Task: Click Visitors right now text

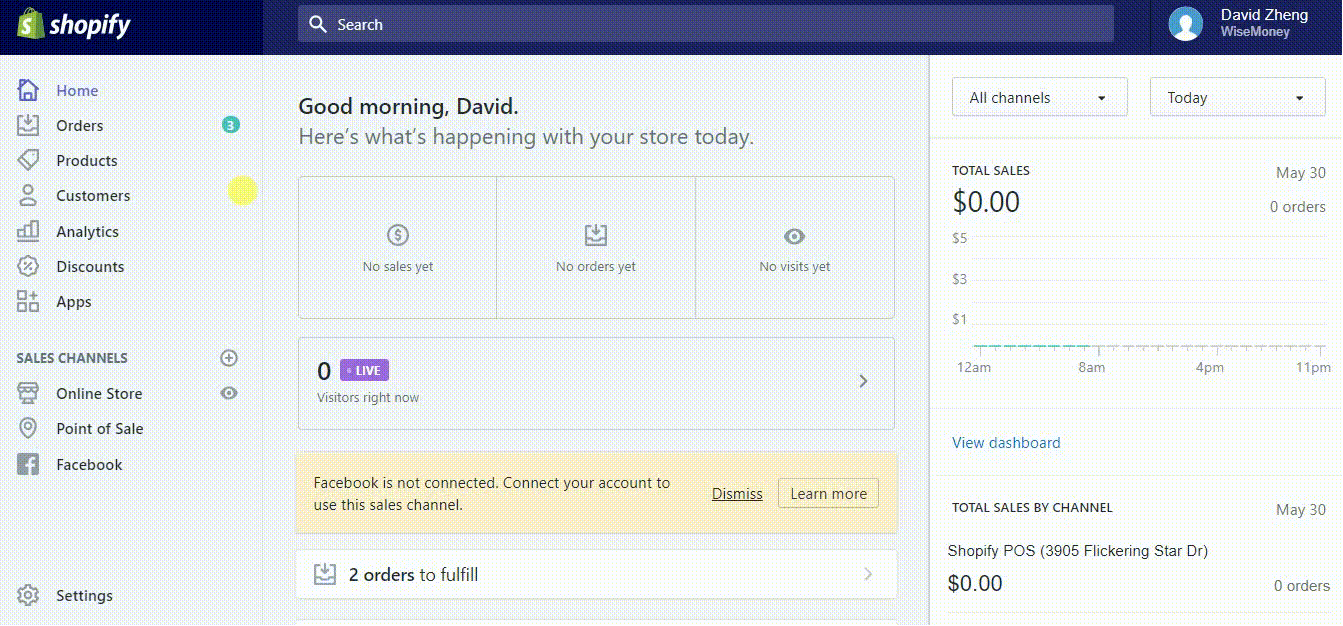Action: 368,397
